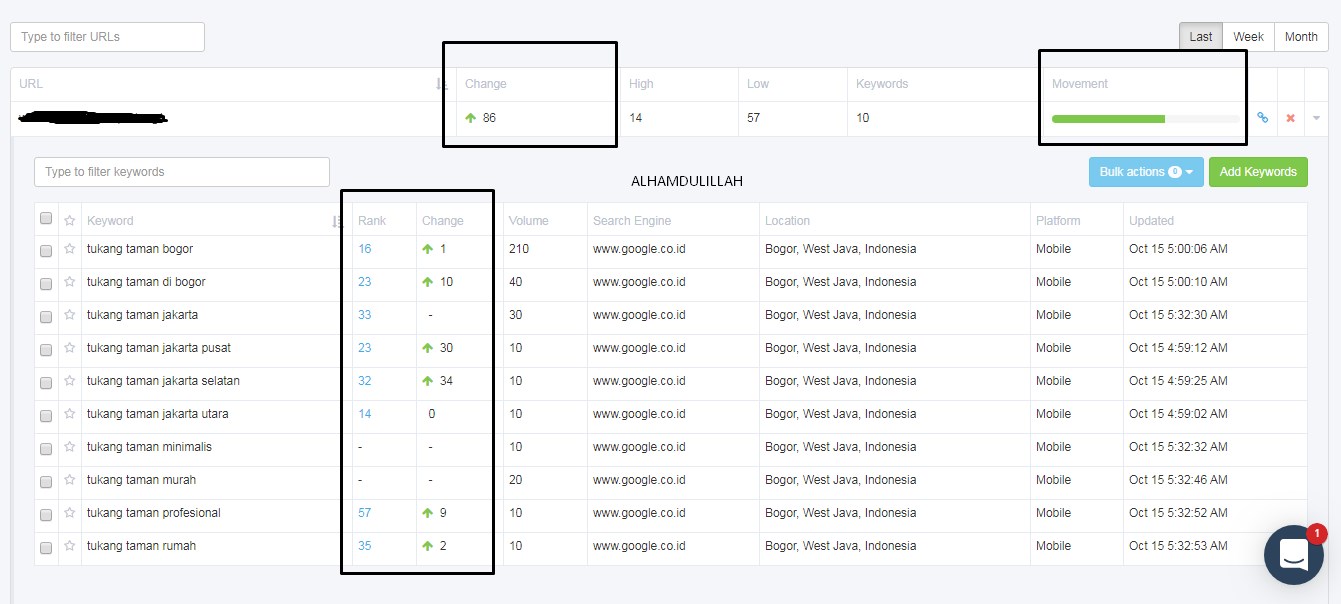Click the Add Keywords button
The image size is (1341, 604).
[1257, 172]
